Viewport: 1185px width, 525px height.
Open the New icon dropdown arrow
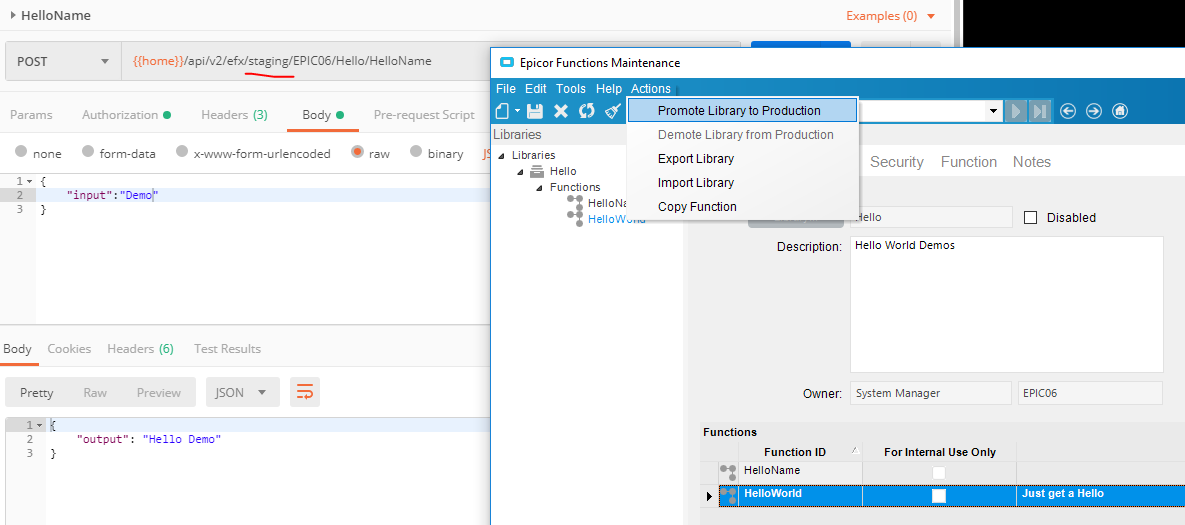pyautogui.click(x=517, y=111)
